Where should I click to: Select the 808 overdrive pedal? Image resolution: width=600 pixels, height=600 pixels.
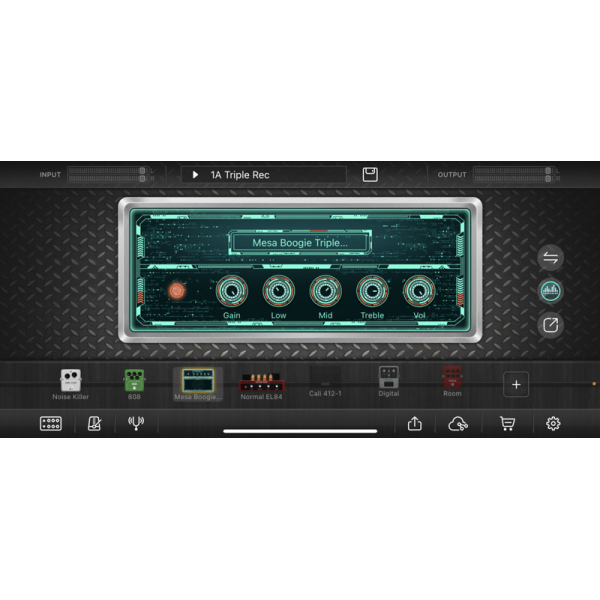(x=134, y=381)
